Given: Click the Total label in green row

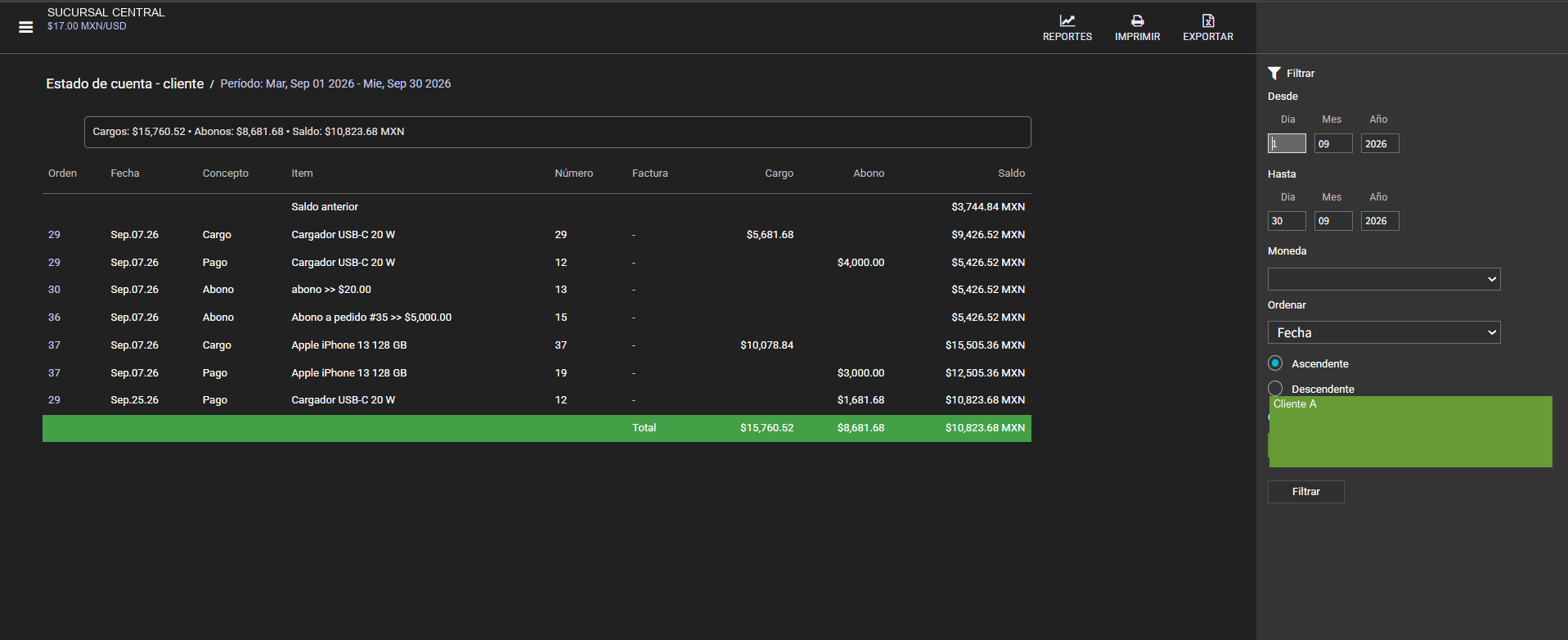Looking at the screenshot, I should pos(645,428).
